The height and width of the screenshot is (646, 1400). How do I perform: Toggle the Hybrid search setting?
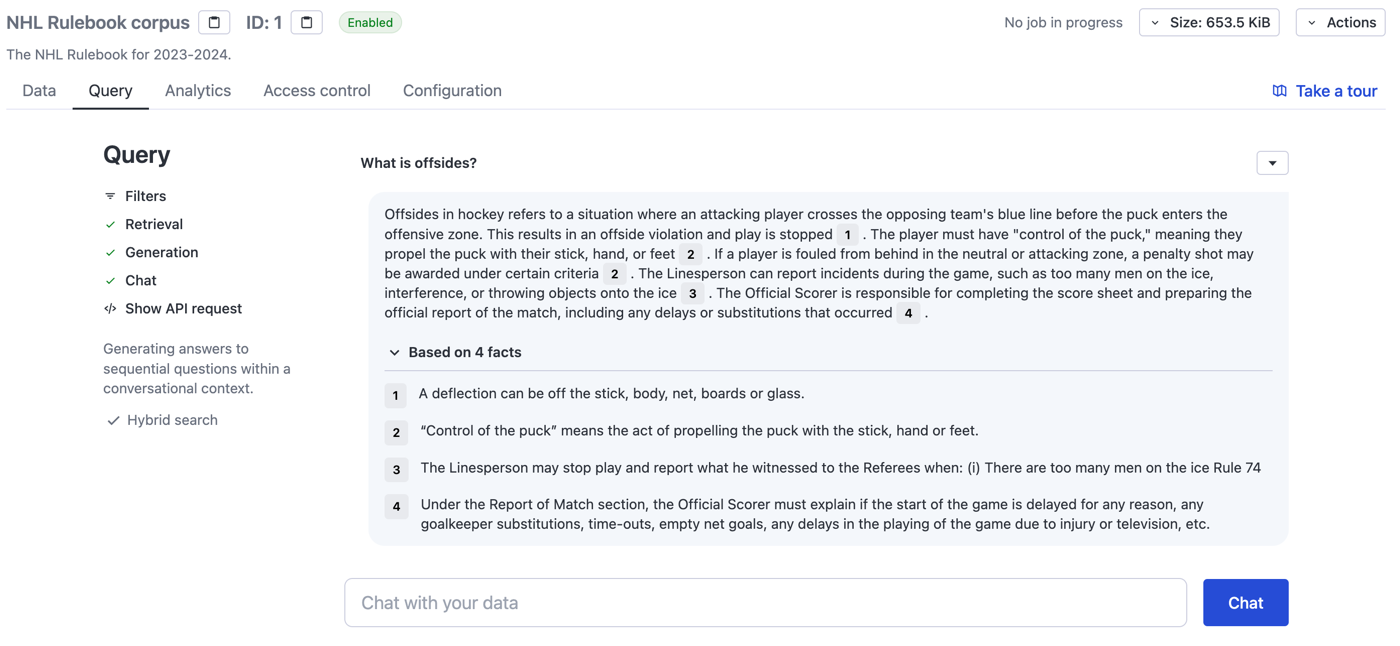(113, 420)
